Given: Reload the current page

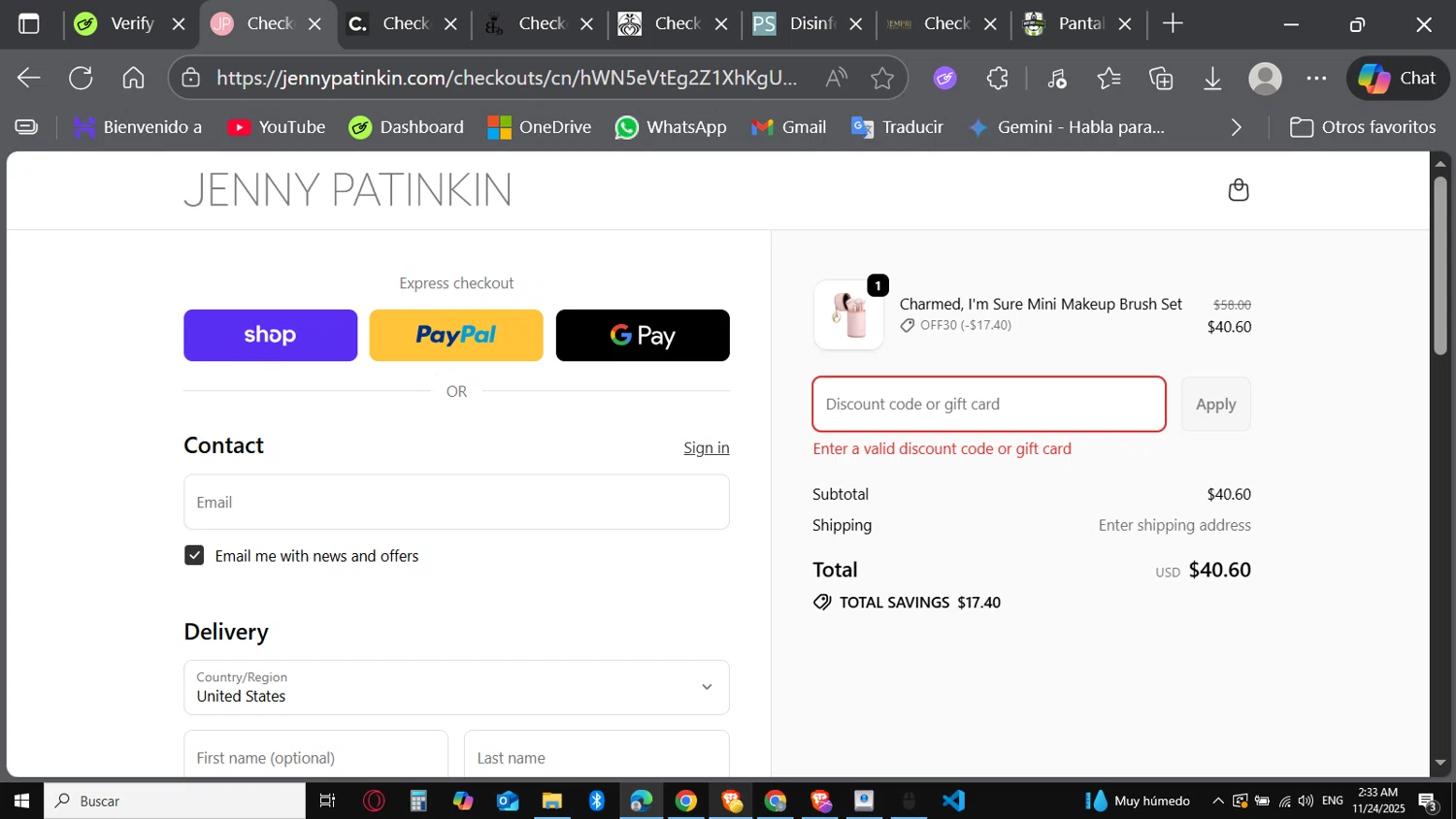Looking at the screenshot, I should coord(81,79).
